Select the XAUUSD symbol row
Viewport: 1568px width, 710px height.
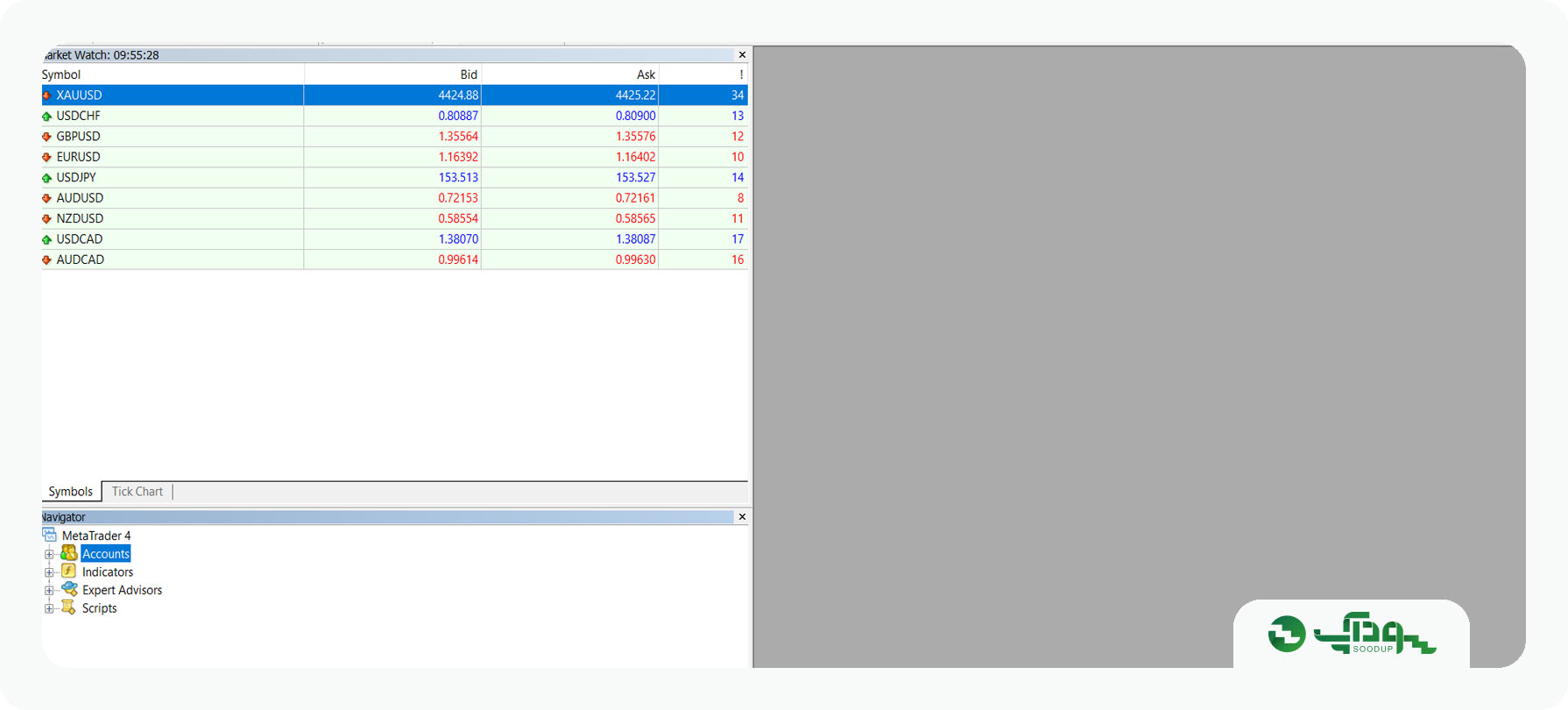[x=394, y=96]
